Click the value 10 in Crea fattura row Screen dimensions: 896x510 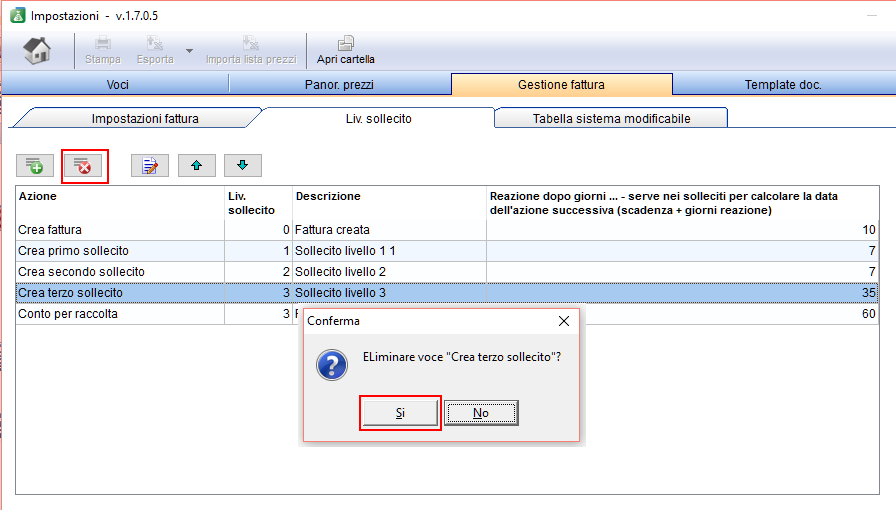(869, 230)
